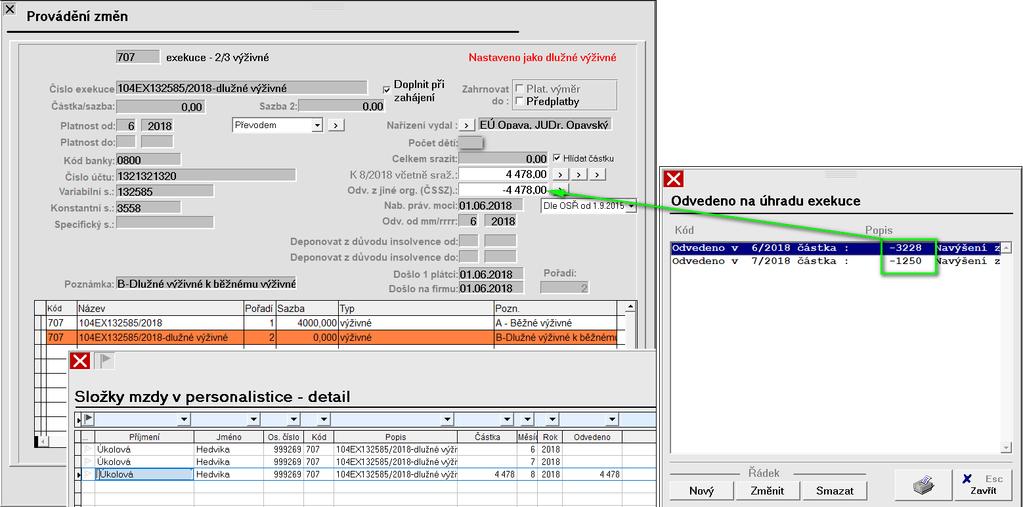Screen dimensions: 1023x507
Task: Open the Rok column filter dropdown
Action: pos(552,419)
